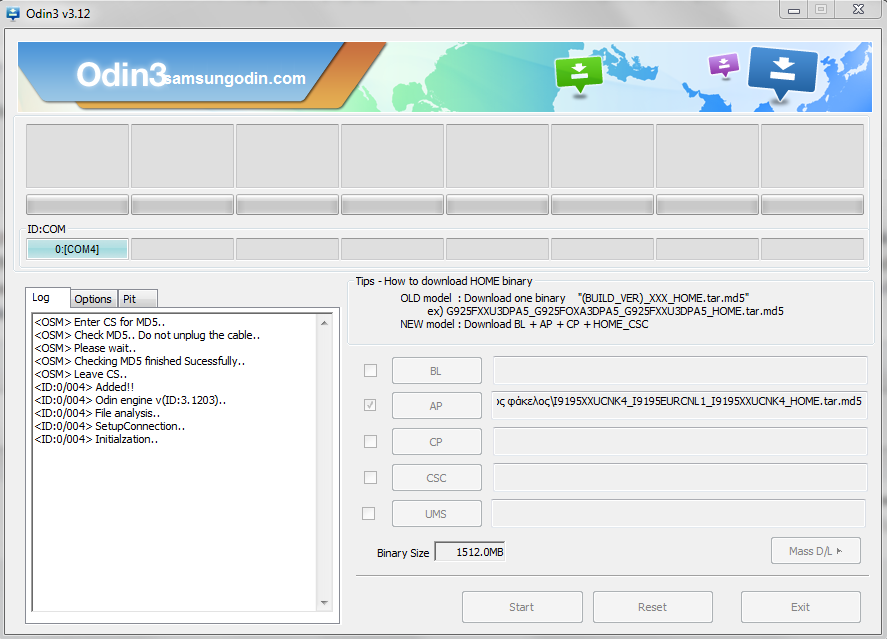Image resolution: width=887 pixels, height=639 pixels.
Task: Click the BL file button
Action: click(437, 371)
